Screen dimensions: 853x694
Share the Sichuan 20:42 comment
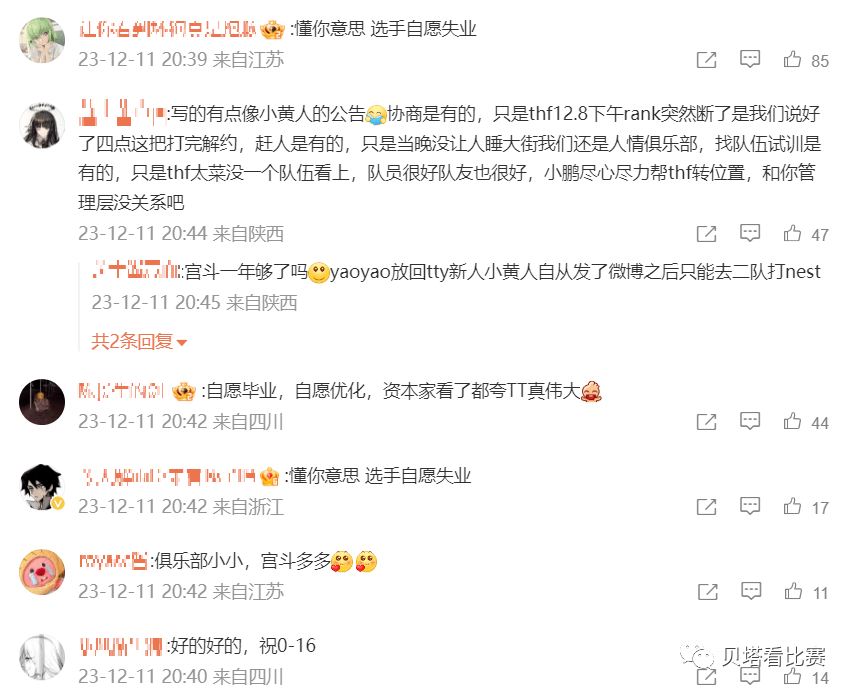(706, 422)
